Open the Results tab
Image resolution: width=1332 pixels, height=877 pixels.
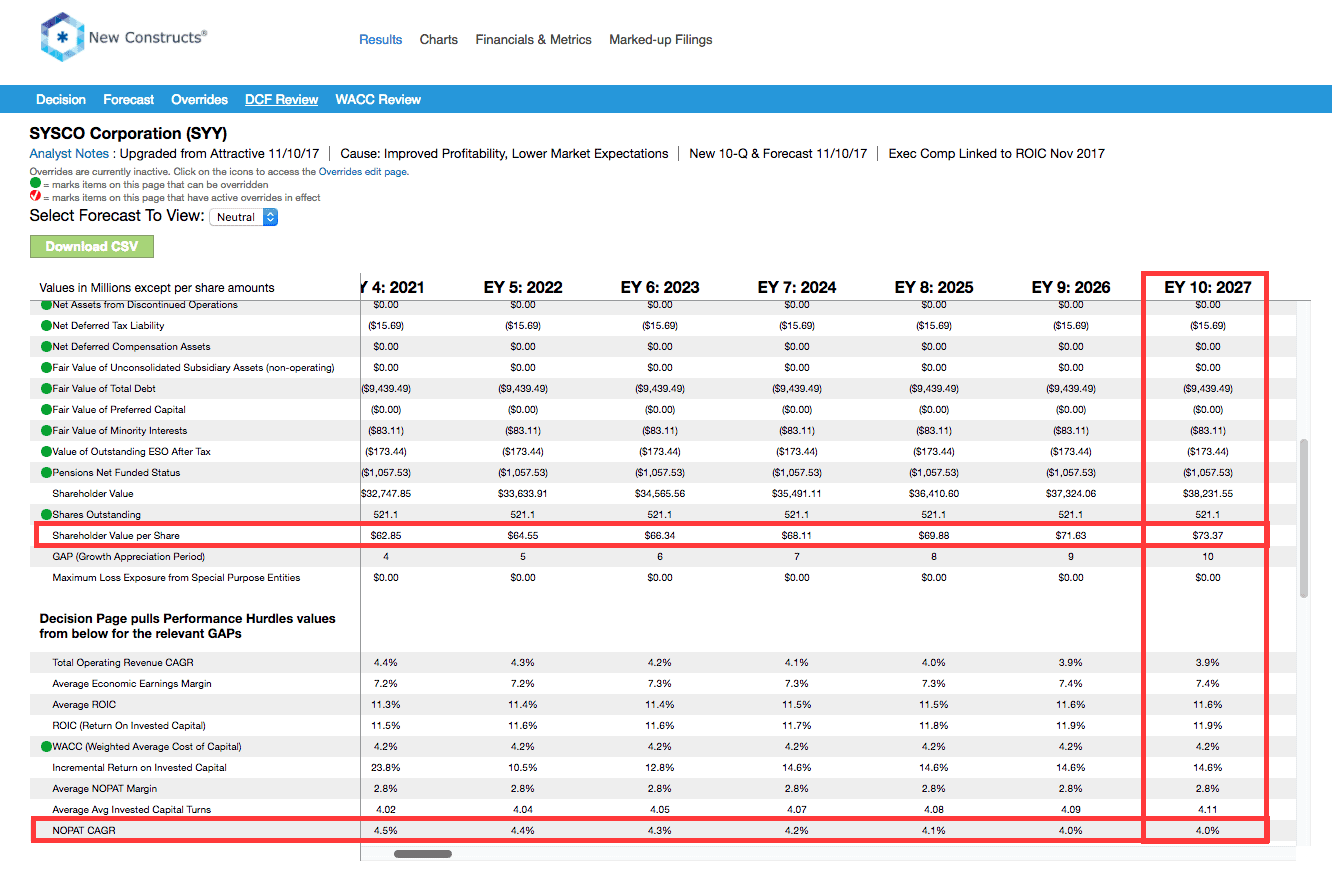click(x=381, y=40)
